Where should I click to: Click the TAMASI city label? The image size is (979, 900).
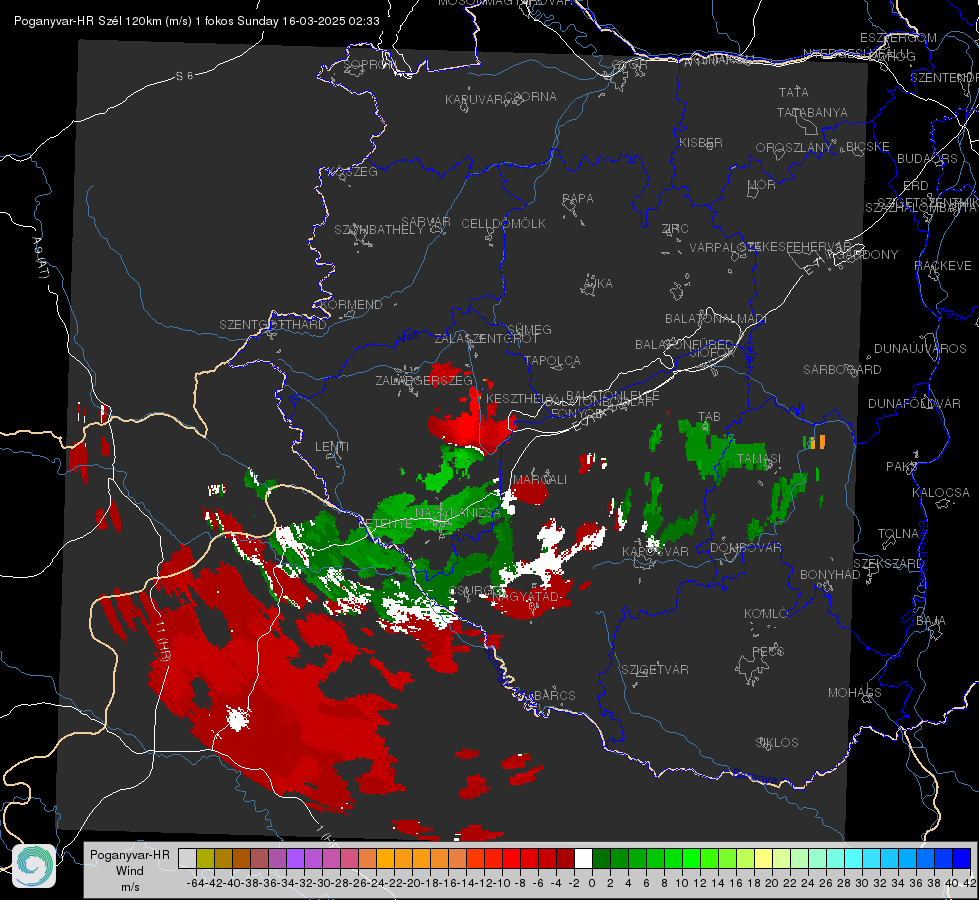pos(759,458)
